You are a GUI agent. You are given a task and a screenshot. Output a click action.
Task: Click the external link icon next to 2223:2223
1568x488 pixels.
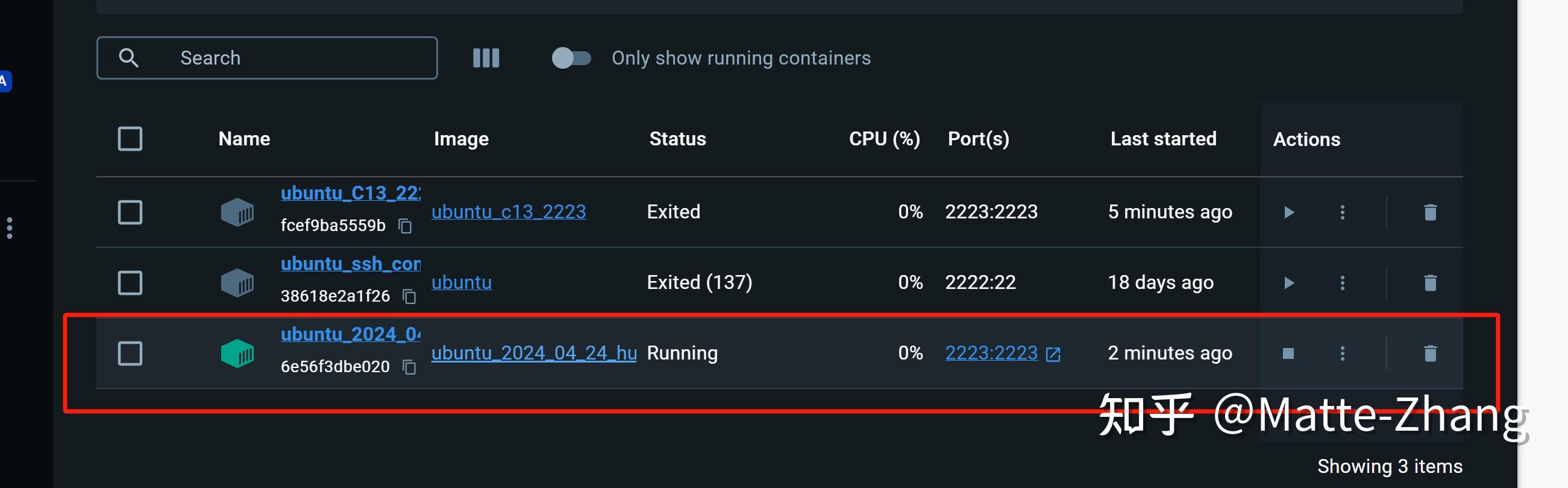click(1054, 353)
